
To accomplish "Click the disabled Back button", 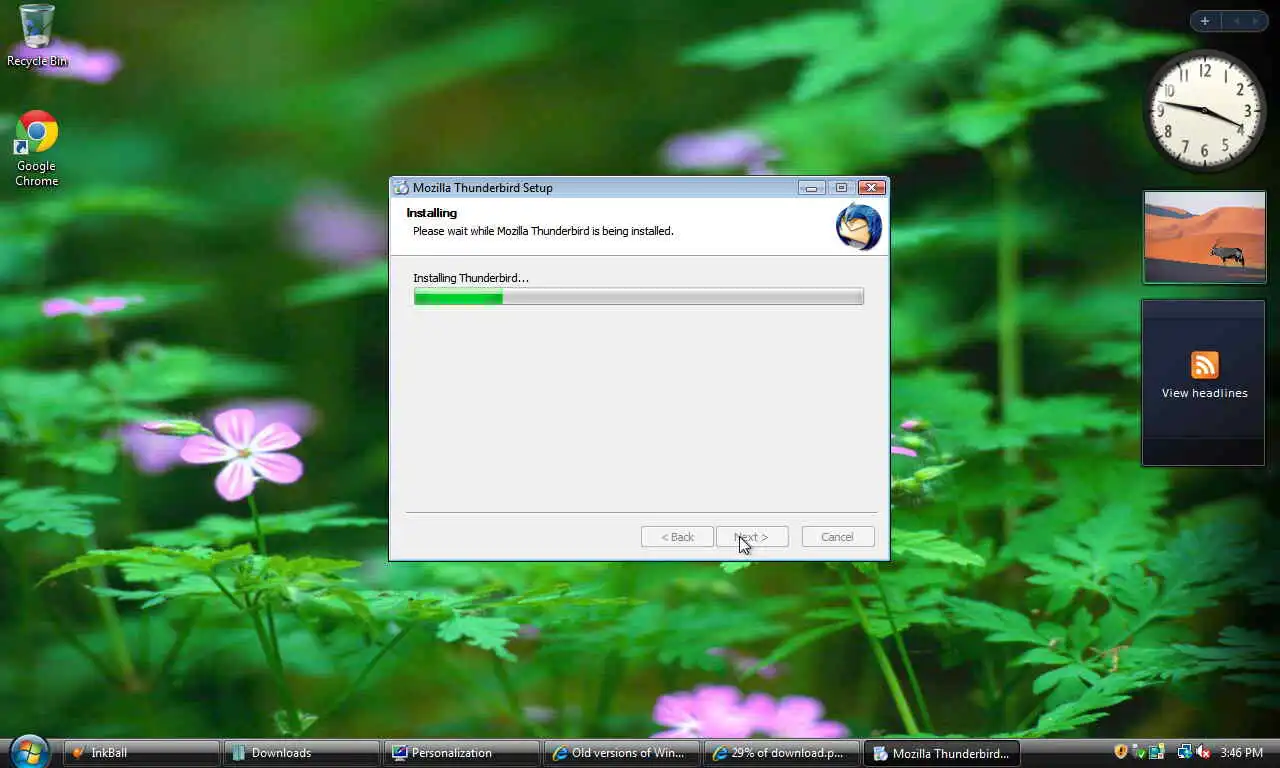I will [x=677, y=537].
